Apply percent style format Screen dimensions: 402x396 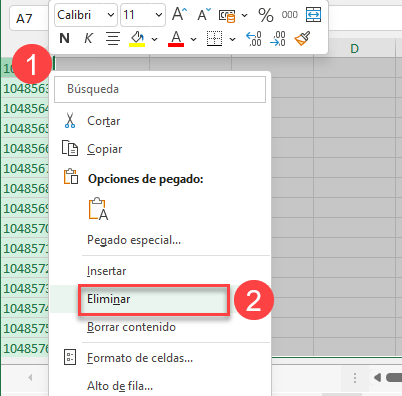[266, 15]
